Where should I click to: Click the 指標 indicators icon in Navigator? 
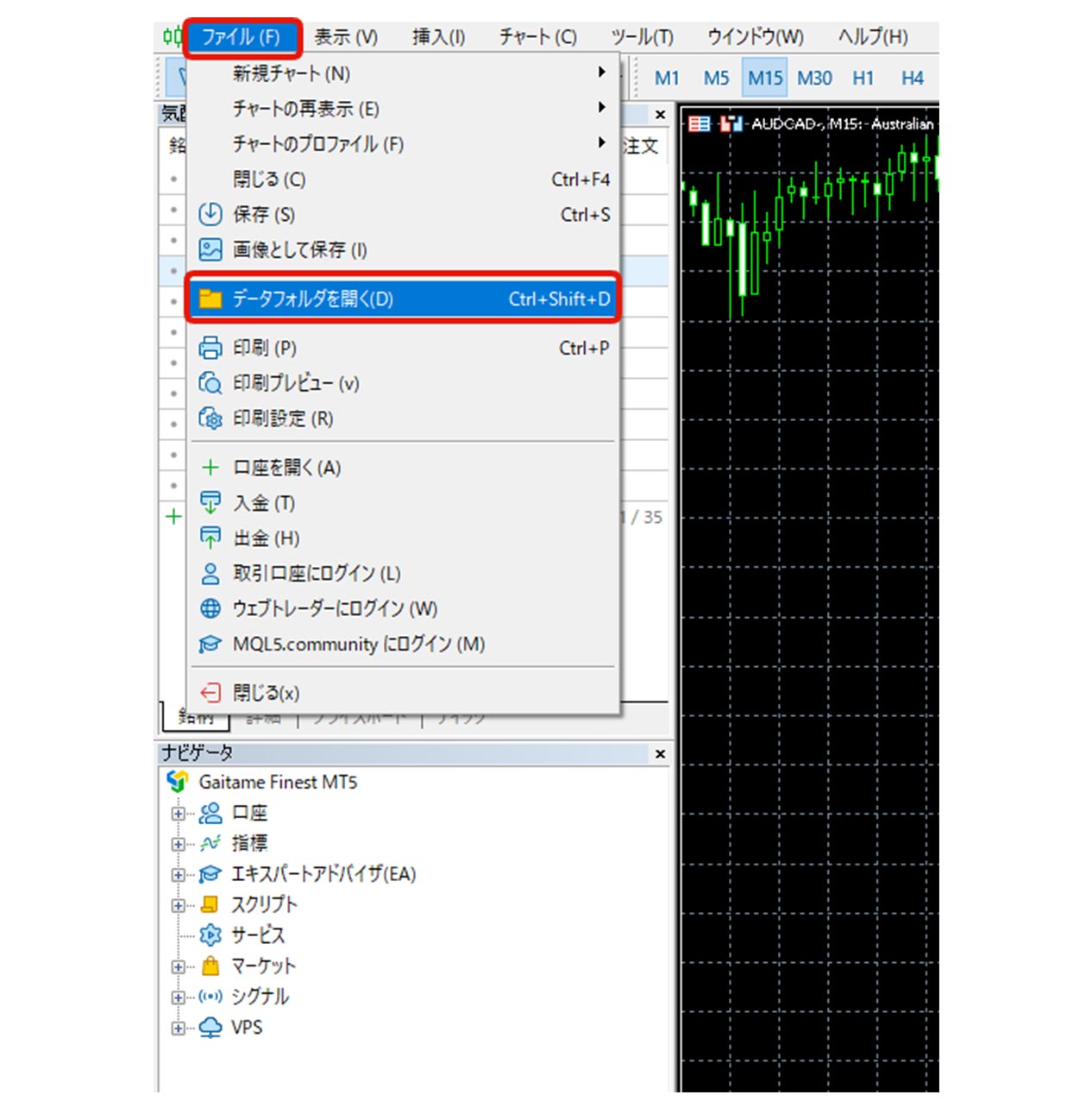pyautogui.click(x=210, y=844)
